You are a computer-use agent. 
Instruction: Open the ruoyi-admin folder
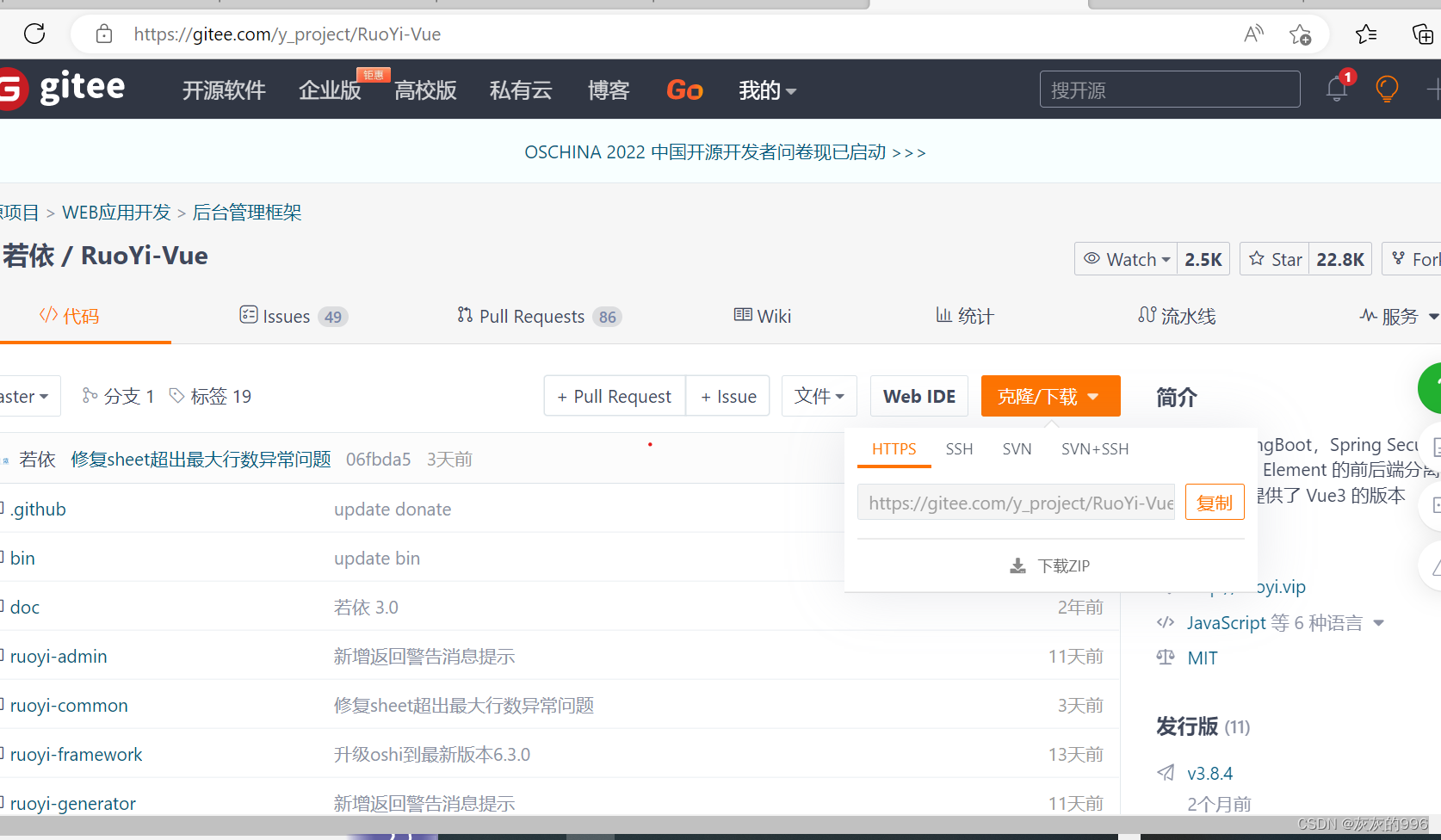coord(59,656)
